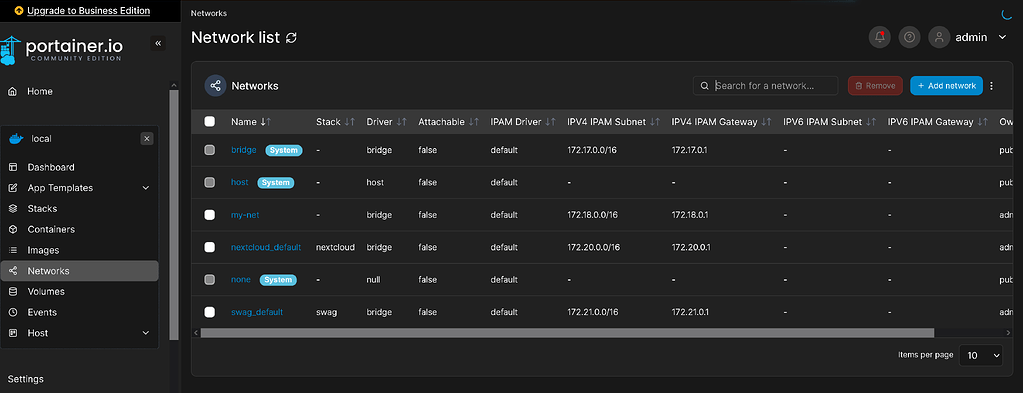
Task: Open the none network link
Action: [x=241, y=279]
